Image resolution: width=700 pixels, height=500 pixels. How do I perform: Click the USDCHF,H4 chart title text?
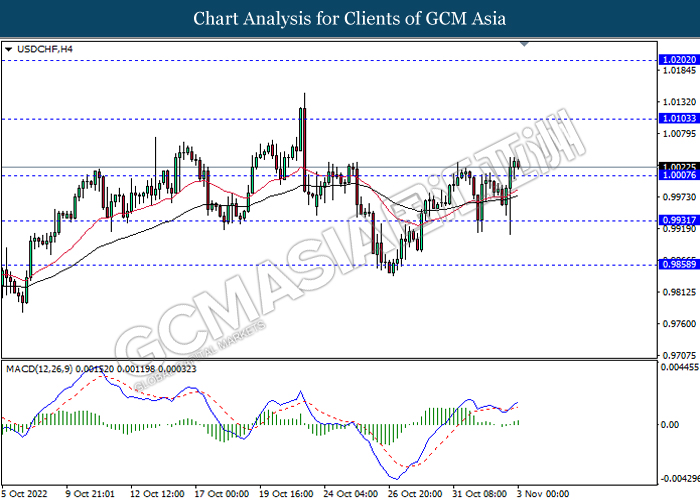point(45,49)
